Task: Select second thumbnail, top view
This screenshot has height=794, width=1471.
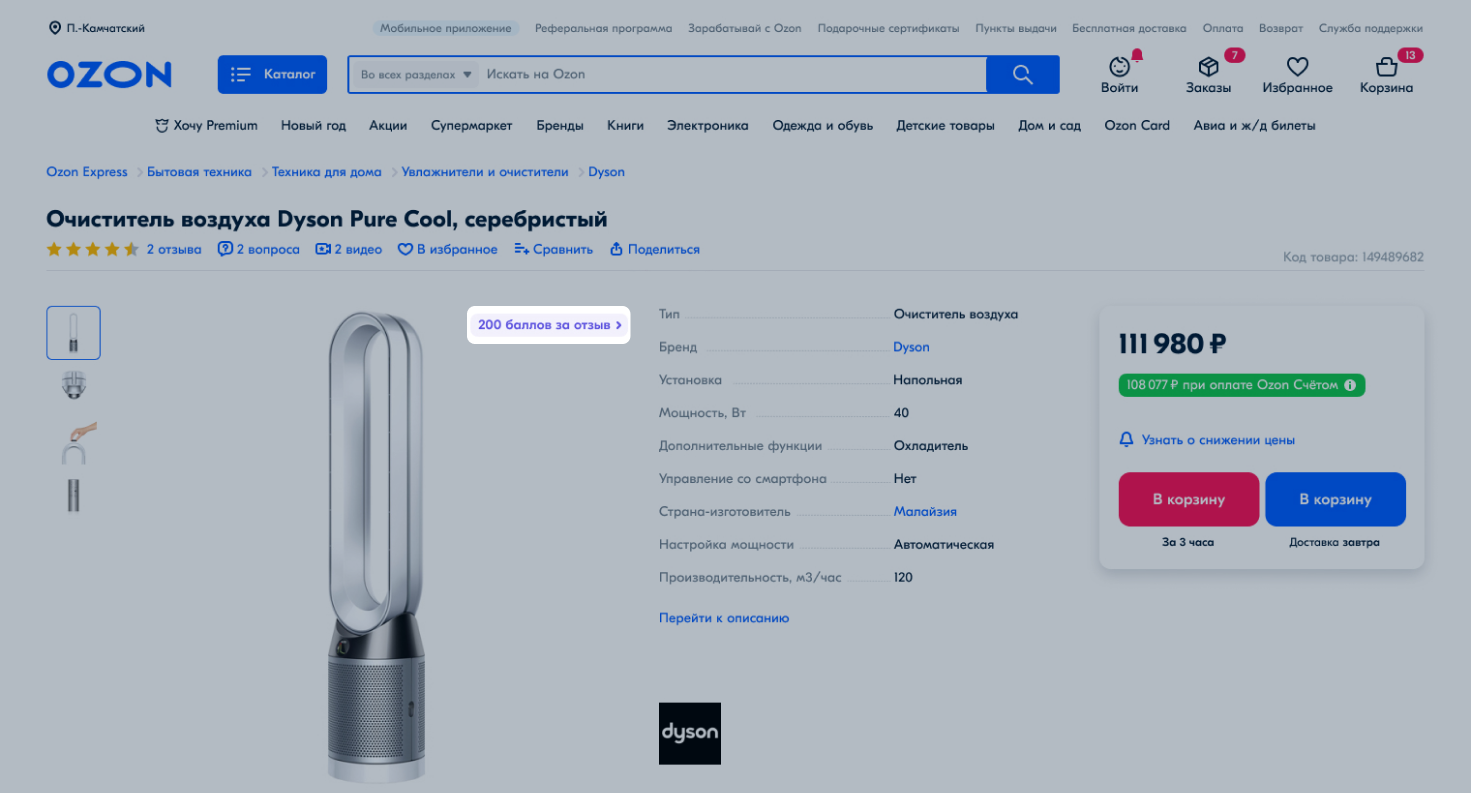Action: 73,386
